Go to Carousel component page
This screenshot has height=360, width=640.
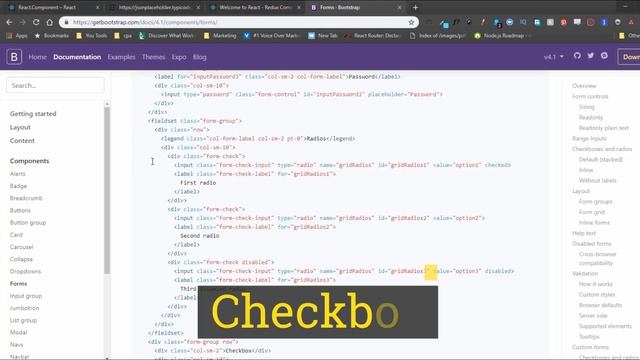point(22,247)
